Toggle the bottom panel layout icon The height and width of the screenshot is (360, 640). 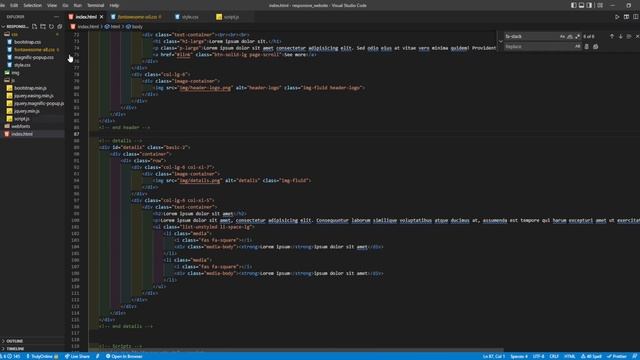pyautogui.click(x=581, y=5)
